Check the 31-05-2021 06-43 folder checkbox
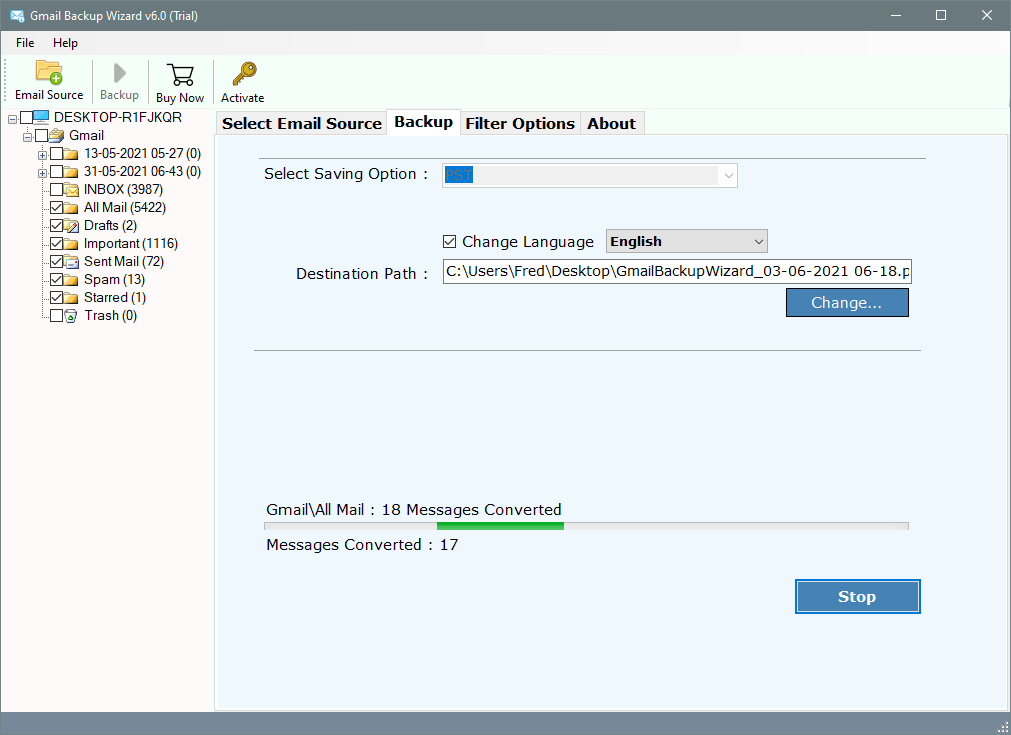The height and width of the screenshot is (735, 1011). pyautogui.click(x=57, y=172)
